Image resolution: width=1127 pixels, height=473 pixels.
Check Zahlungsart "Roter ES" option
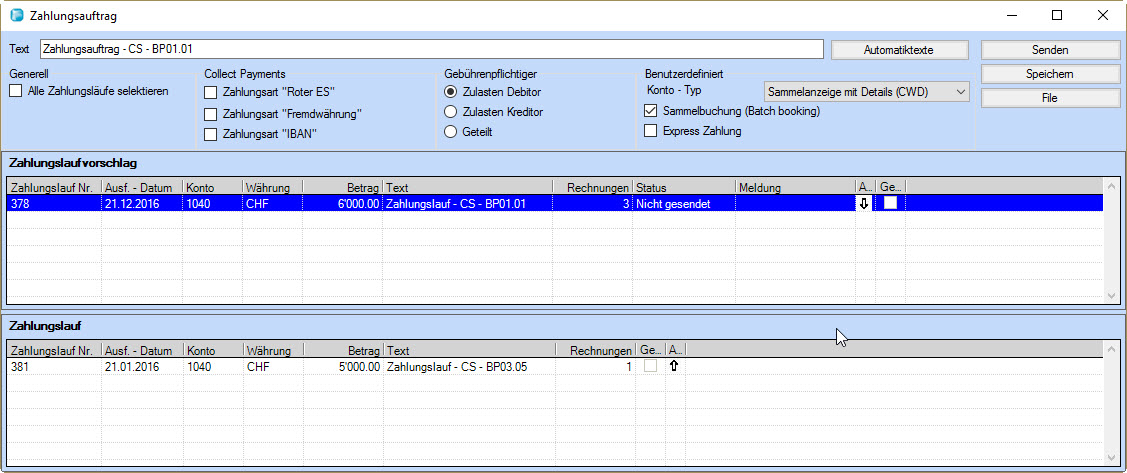pyautogui.click(x=210, y=93)
